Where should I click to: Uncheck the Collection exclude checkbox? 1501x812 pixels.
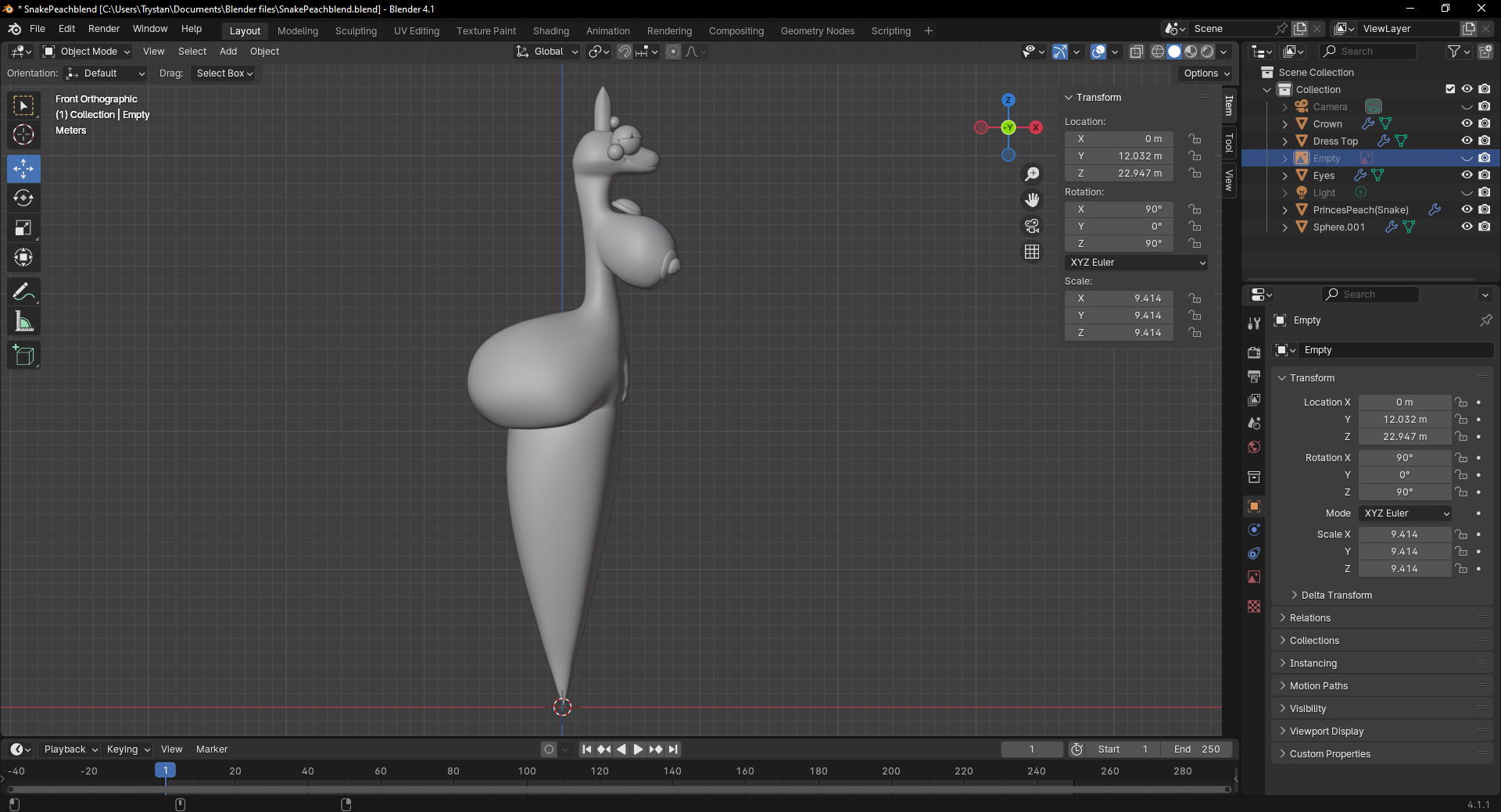click(1450, 89)
